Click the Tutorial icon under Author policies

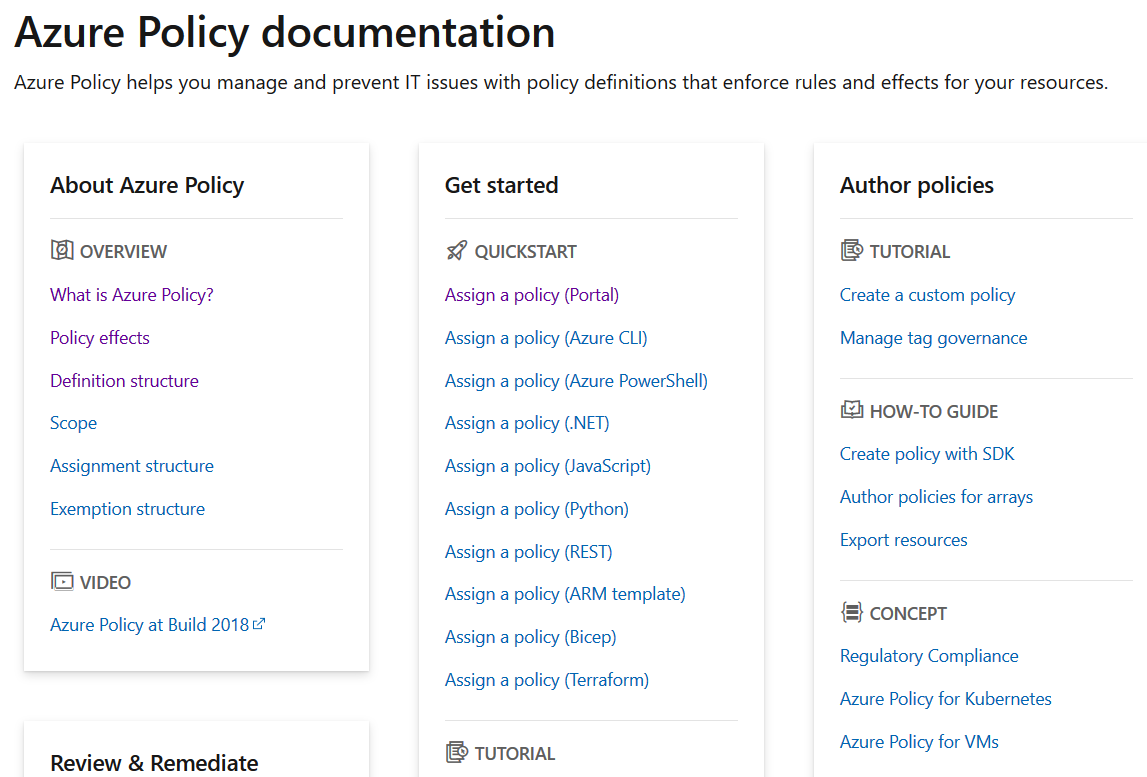coord(852,250)
